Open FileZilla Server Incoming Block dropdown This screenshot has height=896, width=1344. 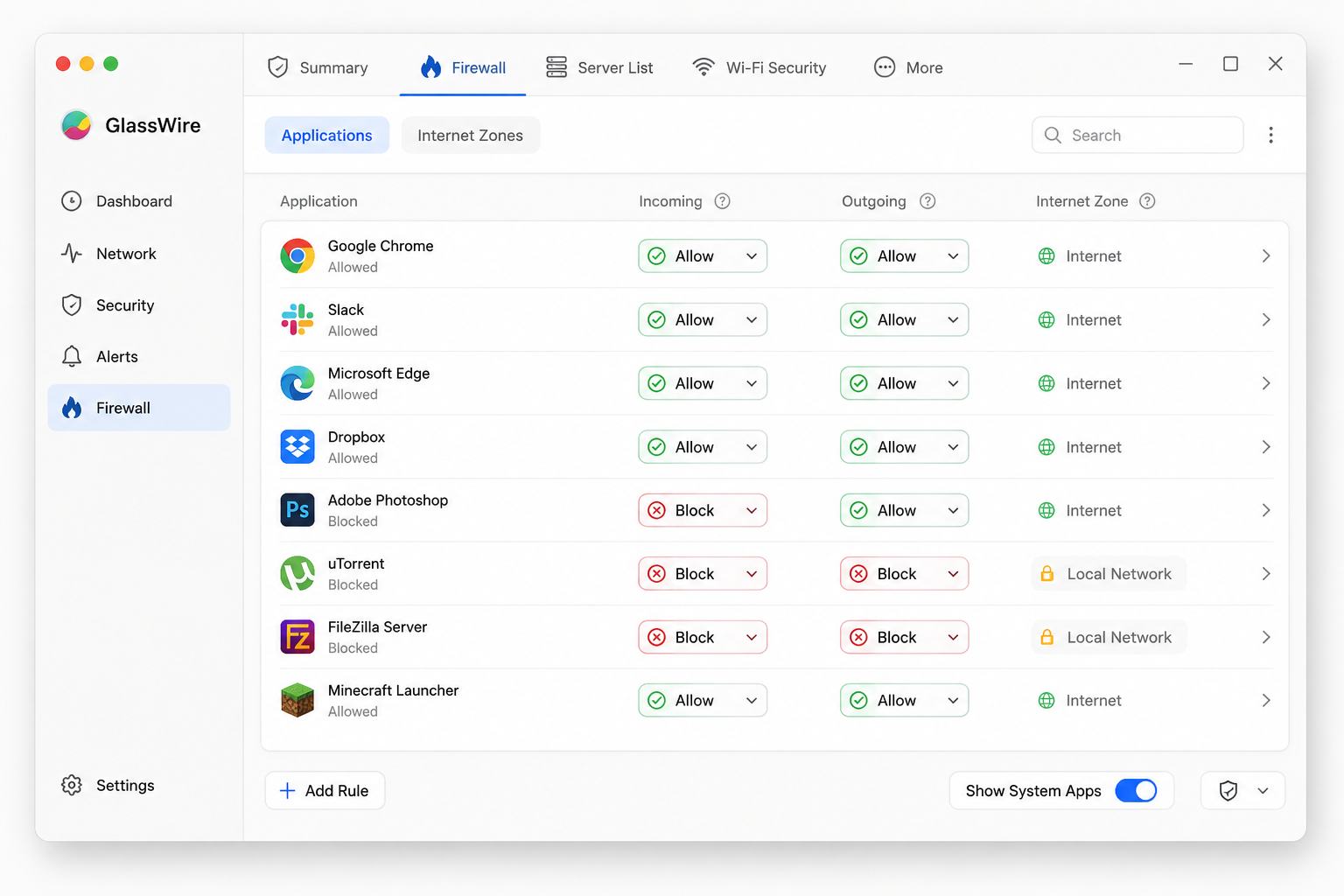point(703,637)
